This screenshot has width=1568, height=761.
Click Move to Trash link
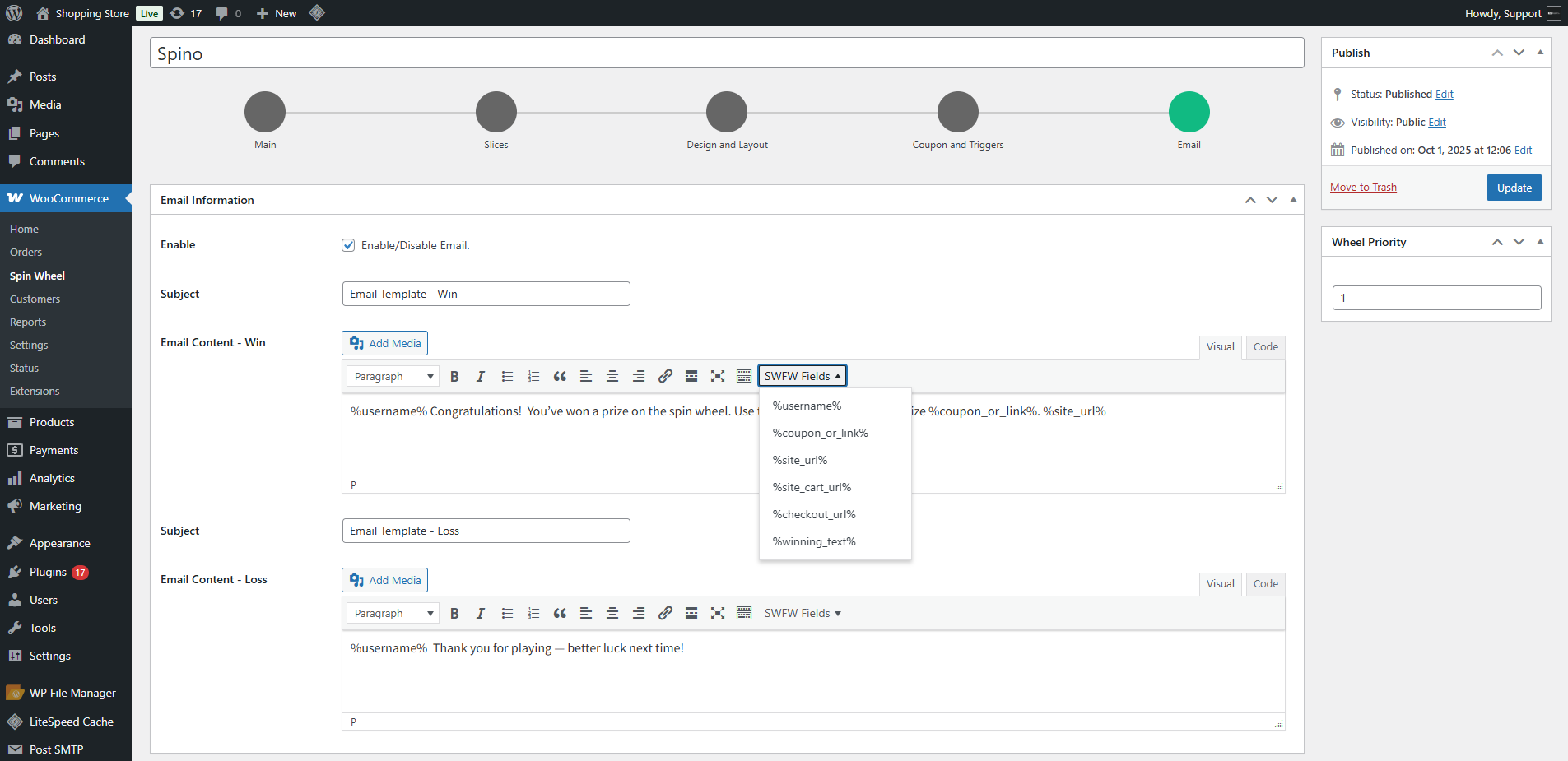(x=1363, y=188)
